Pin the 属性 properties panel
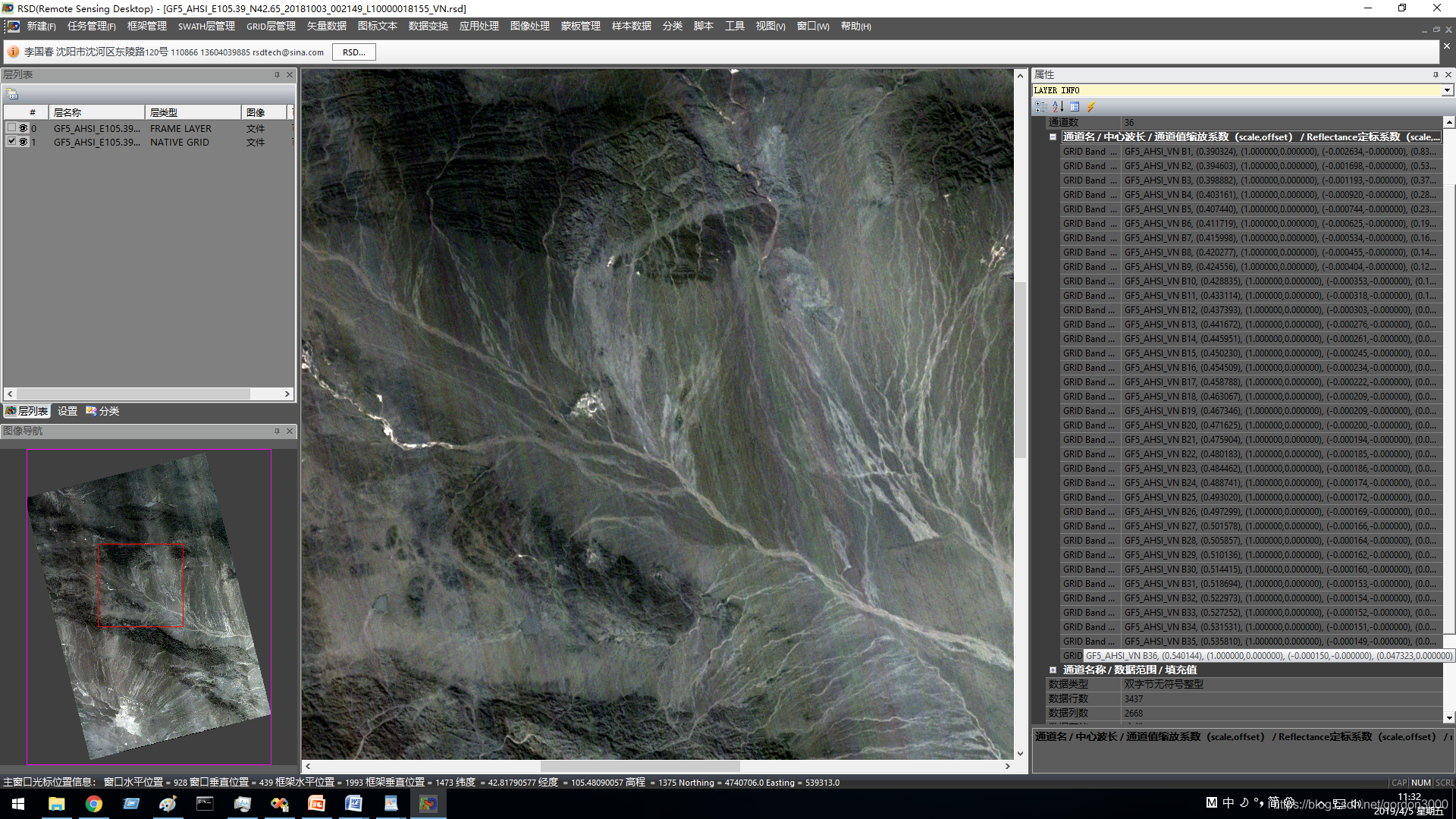This screenshot has width=1456, height=819. [x=1436, y=74]
